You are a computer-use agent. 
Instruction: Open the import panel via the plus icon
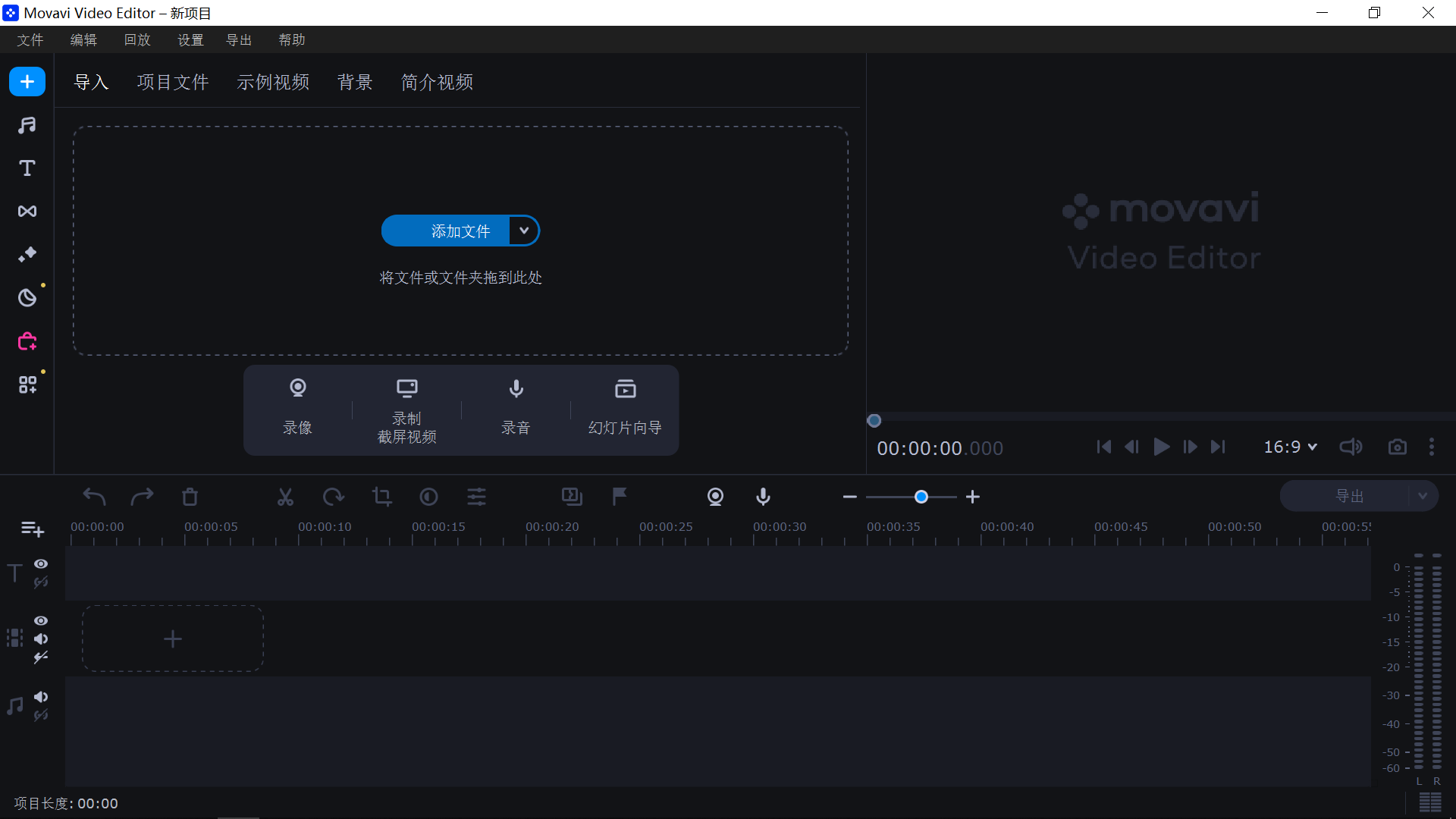pyautogui.click(x=27, y=82)
